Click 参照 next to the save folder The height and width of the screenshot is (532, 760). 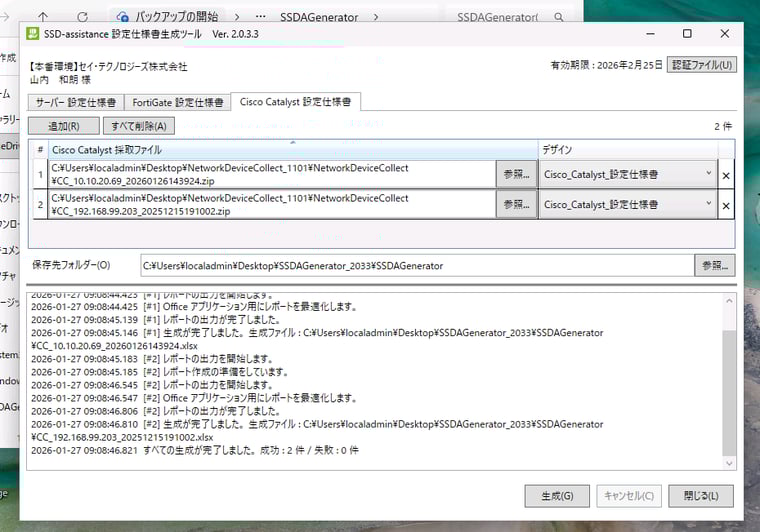pyautogui.click(x=714, y=266)
